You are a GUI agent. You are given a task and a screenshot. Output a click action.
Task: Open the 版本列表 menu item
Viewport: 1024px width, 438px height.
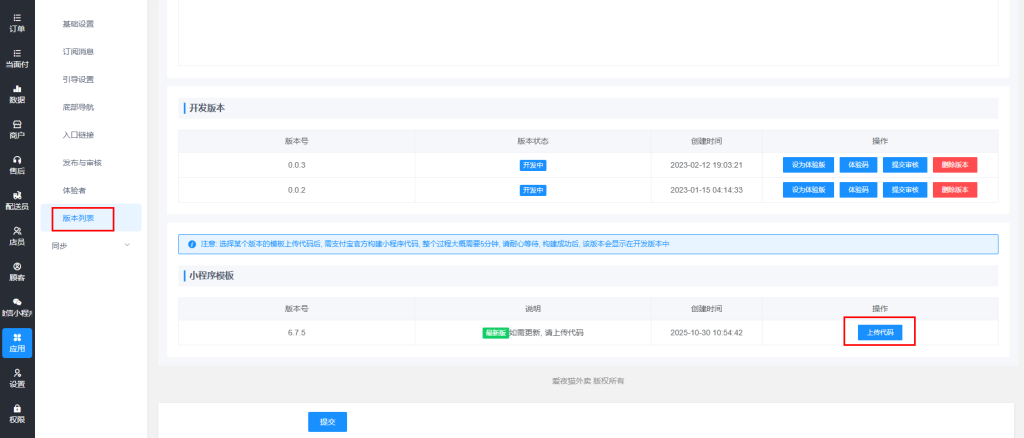(x=78, y=217)
